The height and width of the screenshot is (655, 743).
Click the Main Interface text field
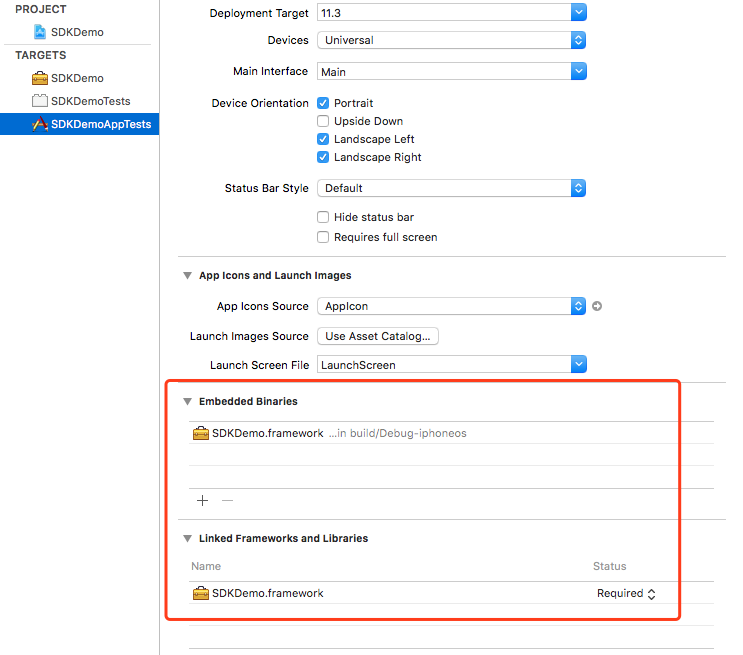pyautogui.click(x=444, y=72)
